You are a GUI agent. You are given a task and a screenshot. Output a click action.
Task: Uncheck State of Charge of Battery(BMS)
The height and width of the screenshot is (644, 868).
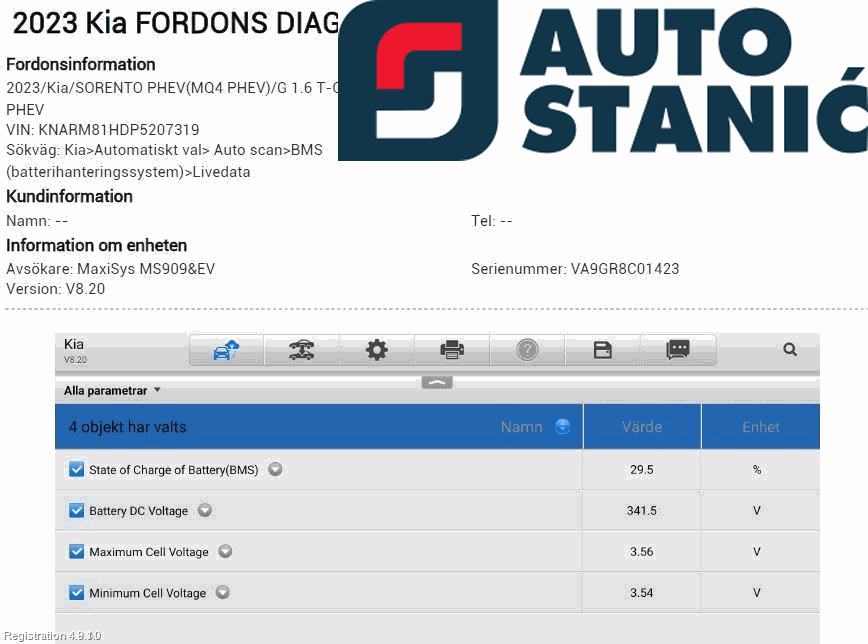click(76, 469)
